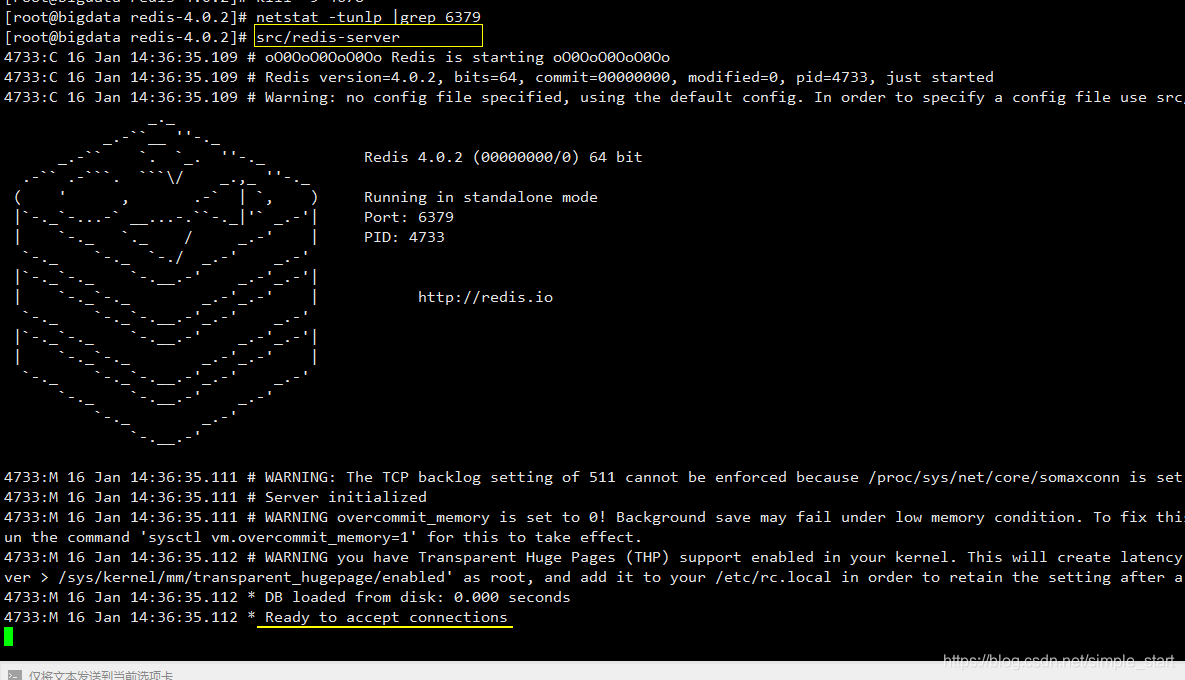Click 'Running in standalone mode' text

coord(481,197)
